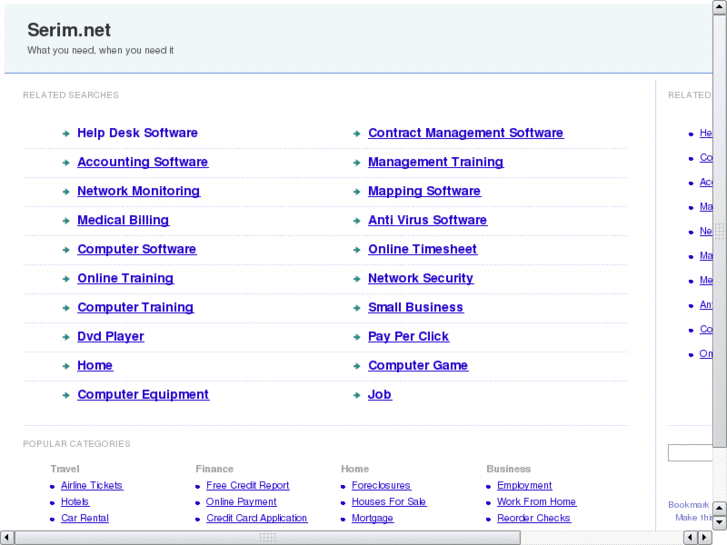Image resolution: width=727 pixels, height=545 pixels.
Task: Click the arrow bullet next to Network Security
Action: pyautogui.click(x=356, y=279)
